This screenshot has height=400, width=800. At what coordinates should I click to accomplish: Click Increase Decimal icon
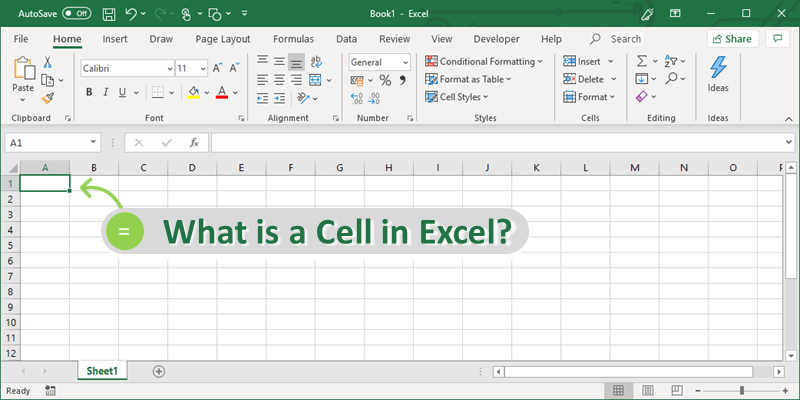point(357,98)
